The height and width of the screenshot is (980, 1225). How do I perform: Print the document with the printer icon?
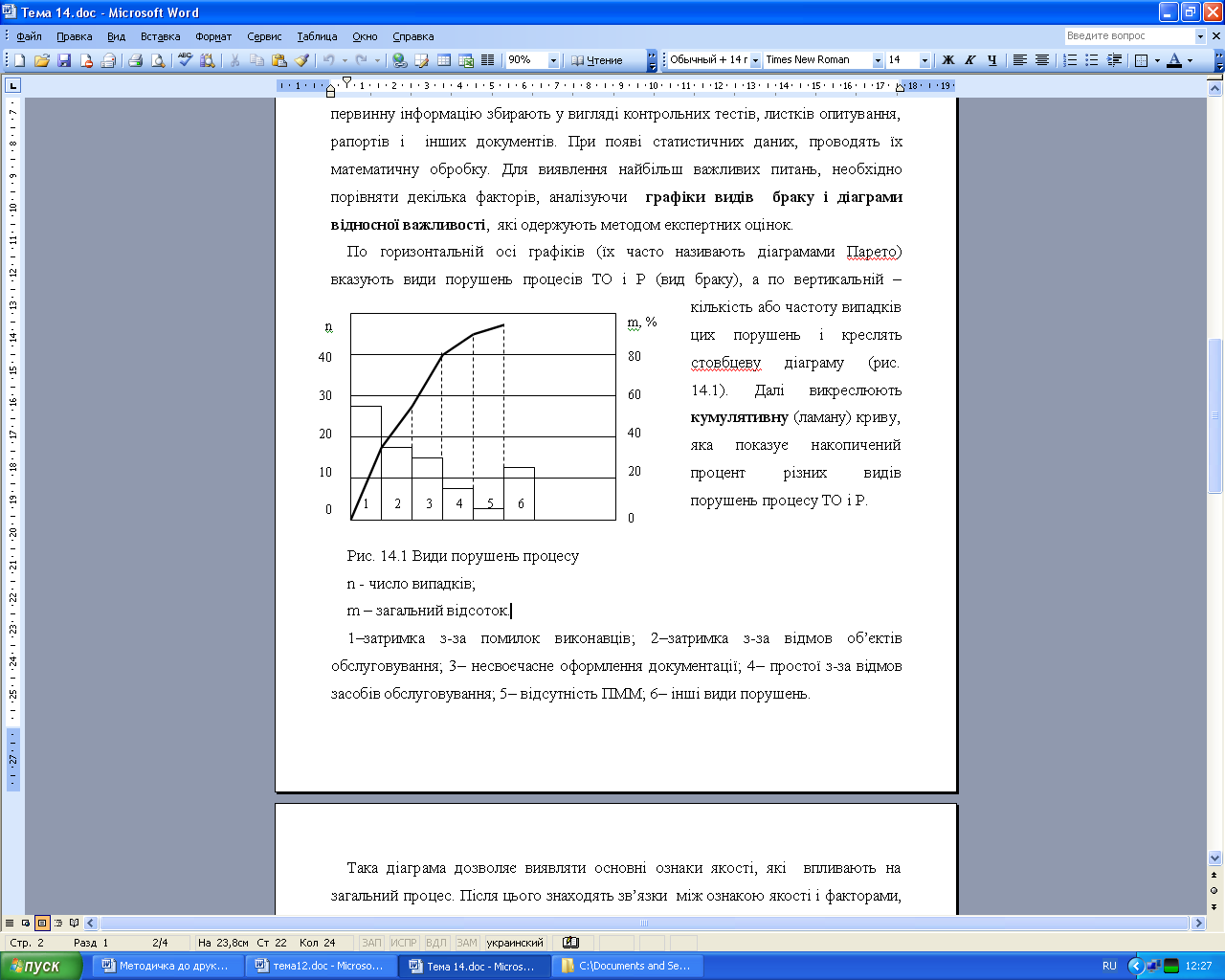coord(136,60)
